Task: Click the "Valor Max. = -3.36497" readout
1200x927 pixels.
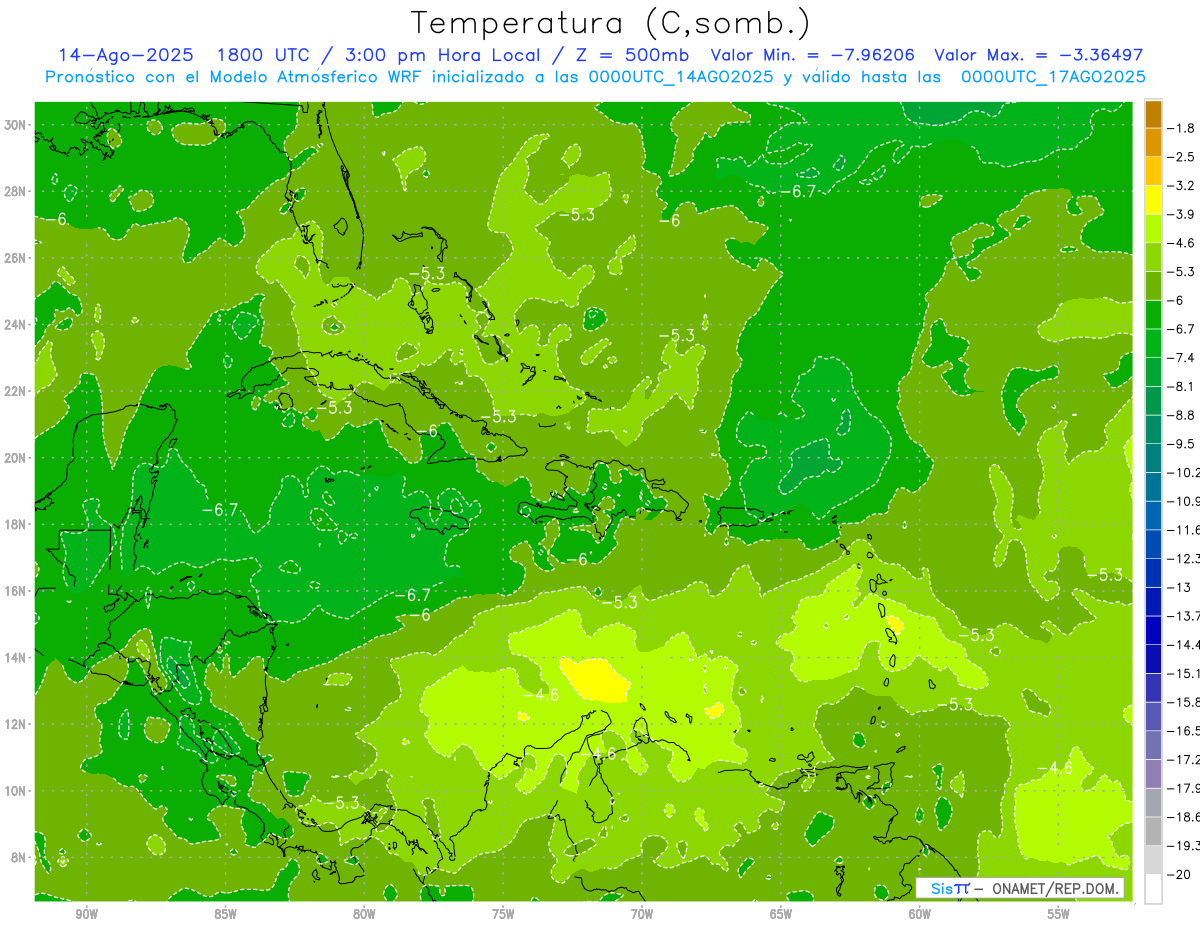Action: tap(1038, 55)
